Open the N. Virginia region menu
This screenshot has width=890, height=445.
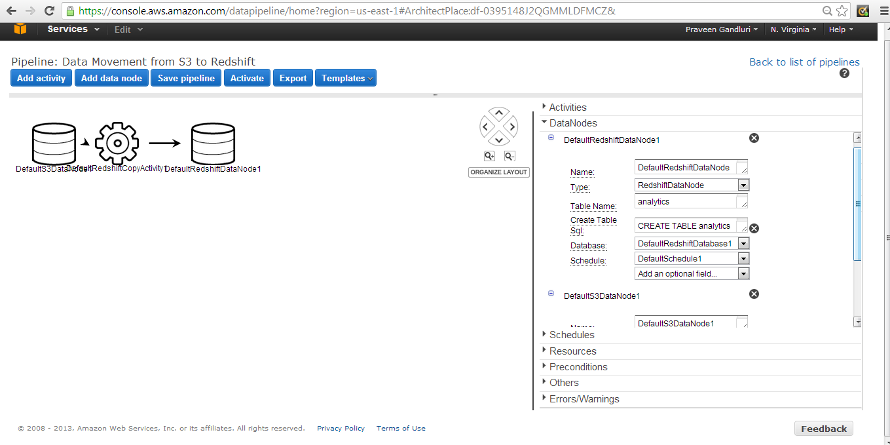794,30
